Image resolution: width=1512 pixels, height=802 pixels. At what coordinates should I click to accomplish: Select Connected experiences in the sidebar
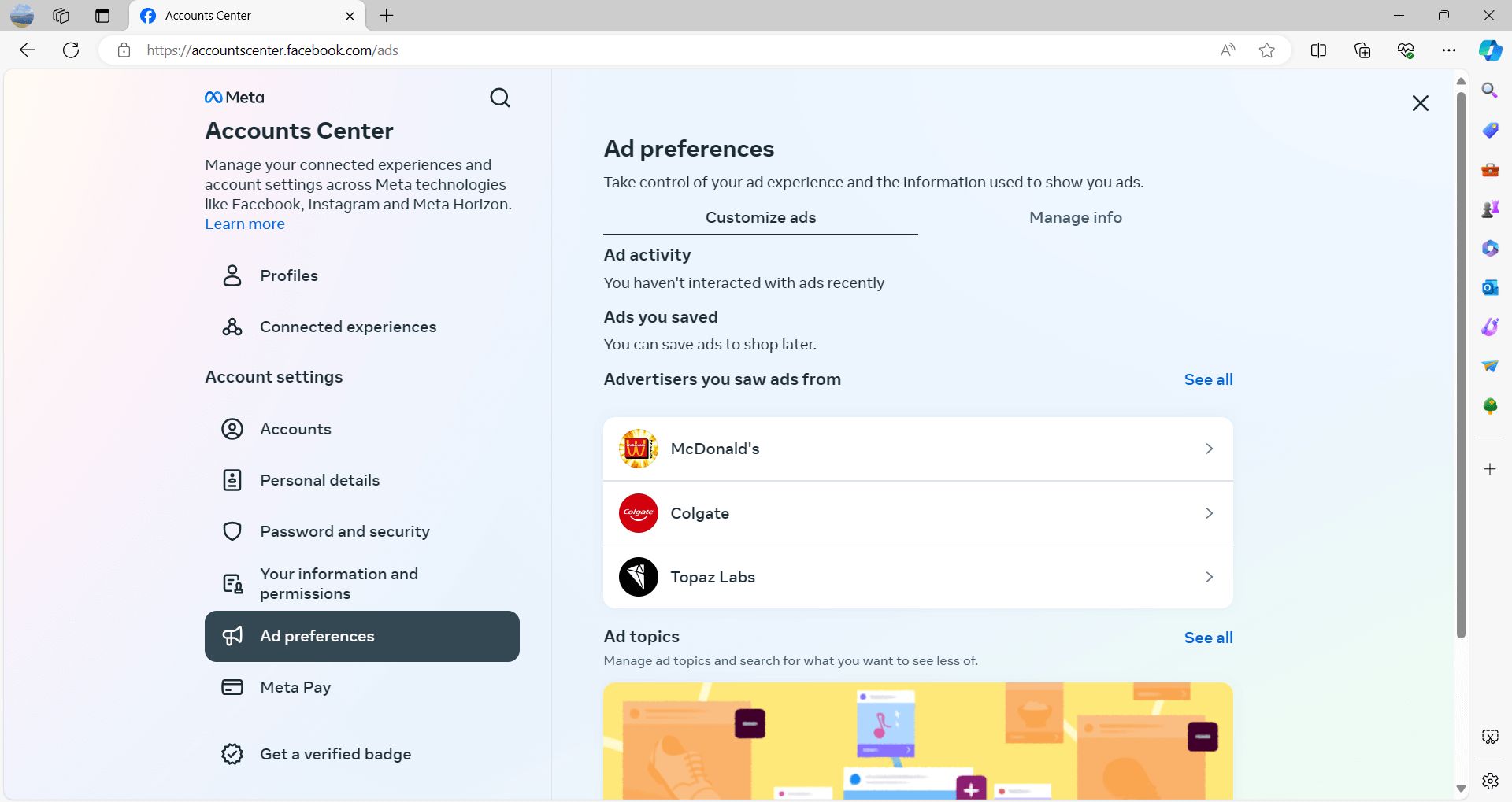coord(362,327)
